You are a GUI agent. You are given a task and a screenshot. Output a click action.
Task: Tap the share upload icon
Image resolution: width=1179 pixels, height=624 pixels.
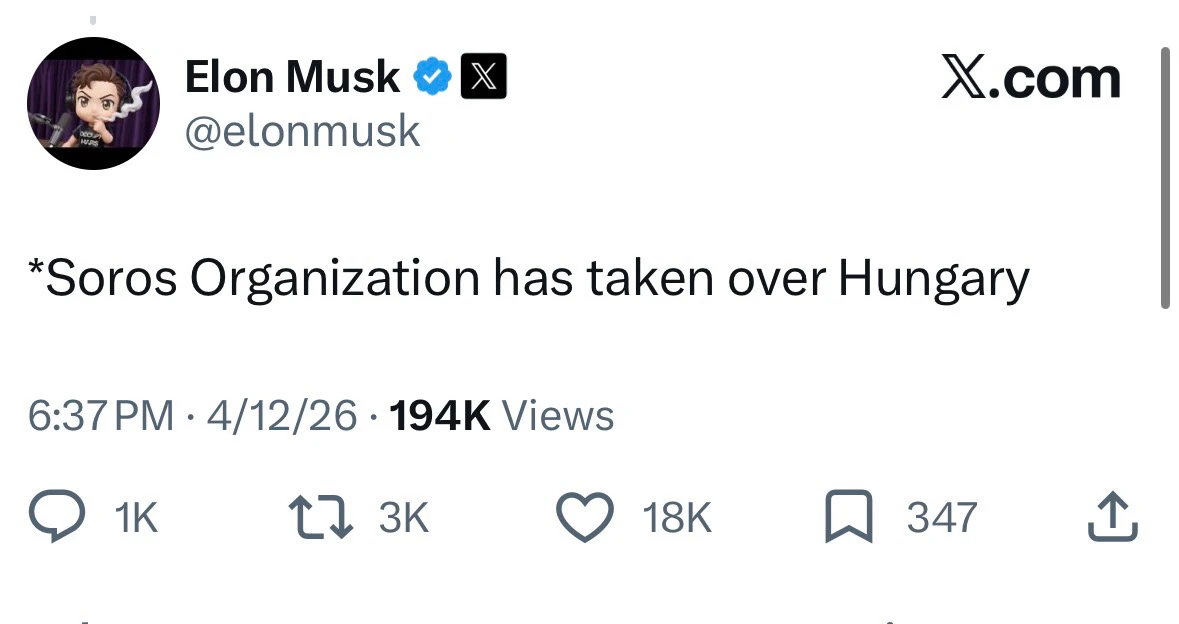[1113, 518]
